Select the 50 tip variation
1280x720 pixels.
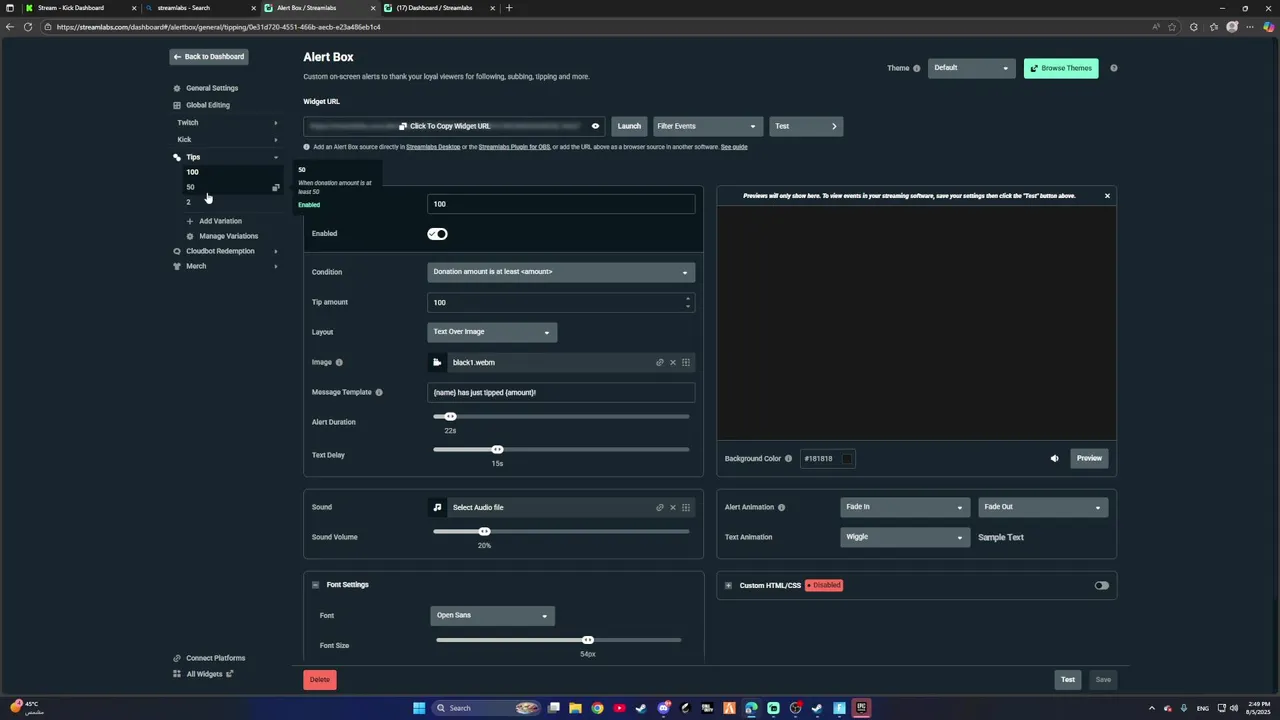click(190, 187)
